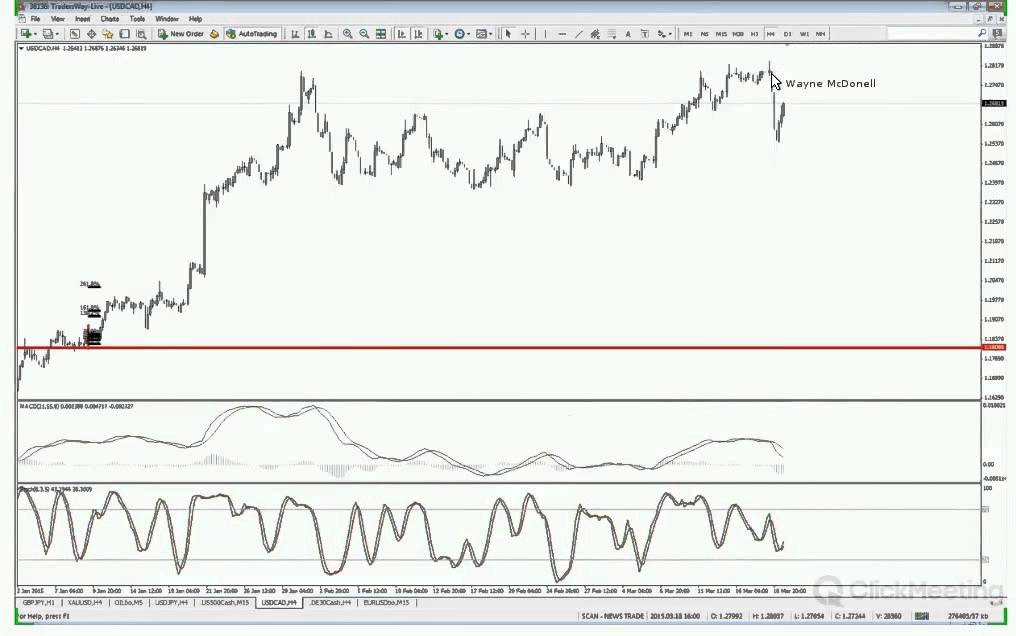Select the Cursor arrow tool

point(509,34)
